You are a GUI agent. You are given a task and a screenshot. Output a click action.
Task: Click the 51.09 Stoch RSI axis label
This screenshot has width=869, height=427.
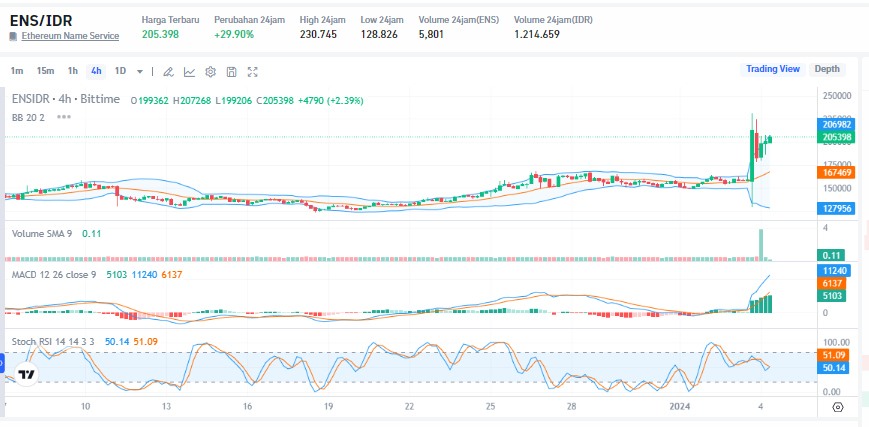click(x=831, y=355)
